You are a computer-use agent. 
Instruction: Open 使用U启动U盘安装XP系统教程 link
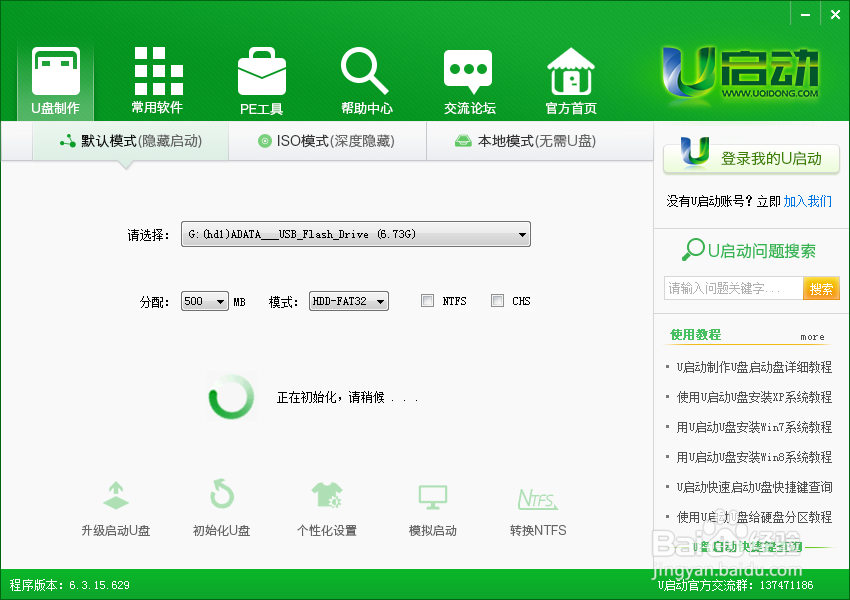point(754,397)
